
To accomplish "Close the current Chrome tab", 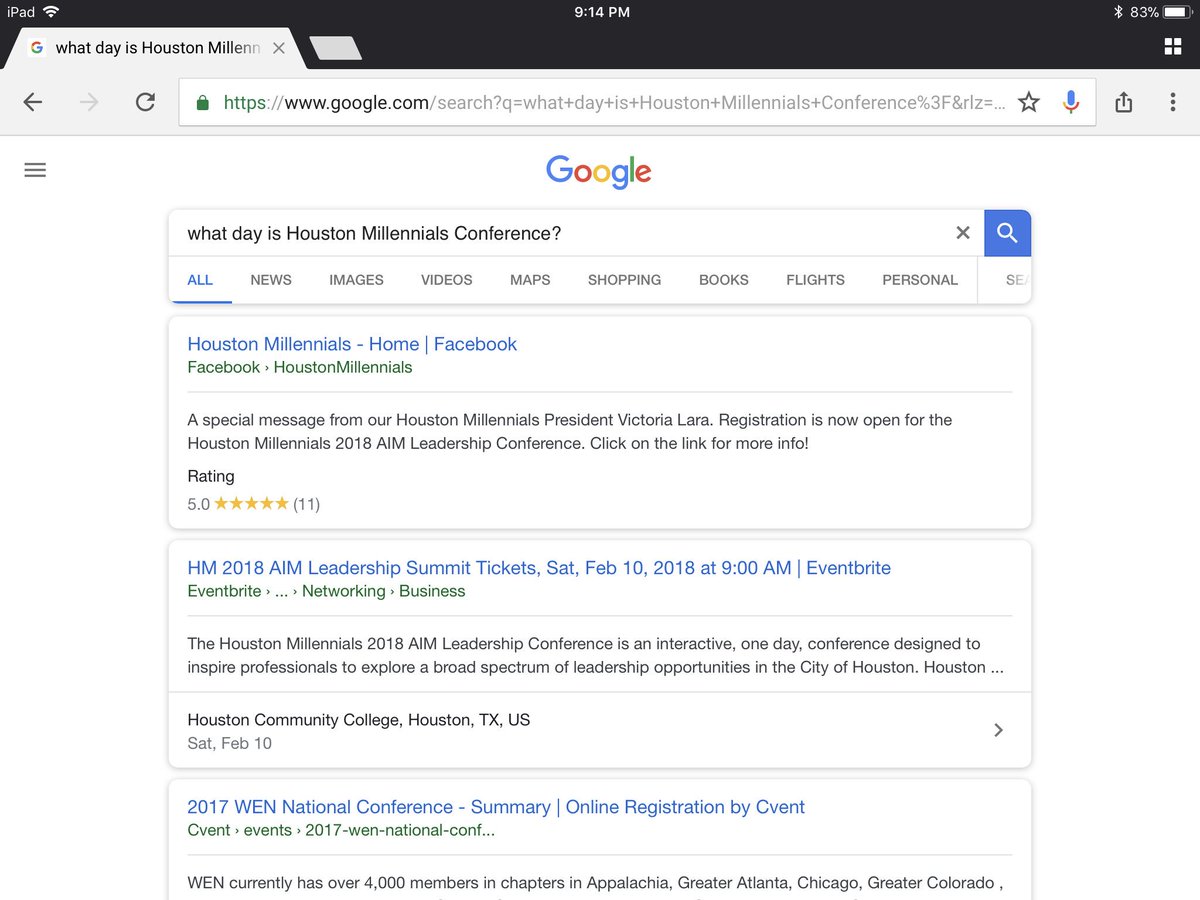I will coord(279,48).
